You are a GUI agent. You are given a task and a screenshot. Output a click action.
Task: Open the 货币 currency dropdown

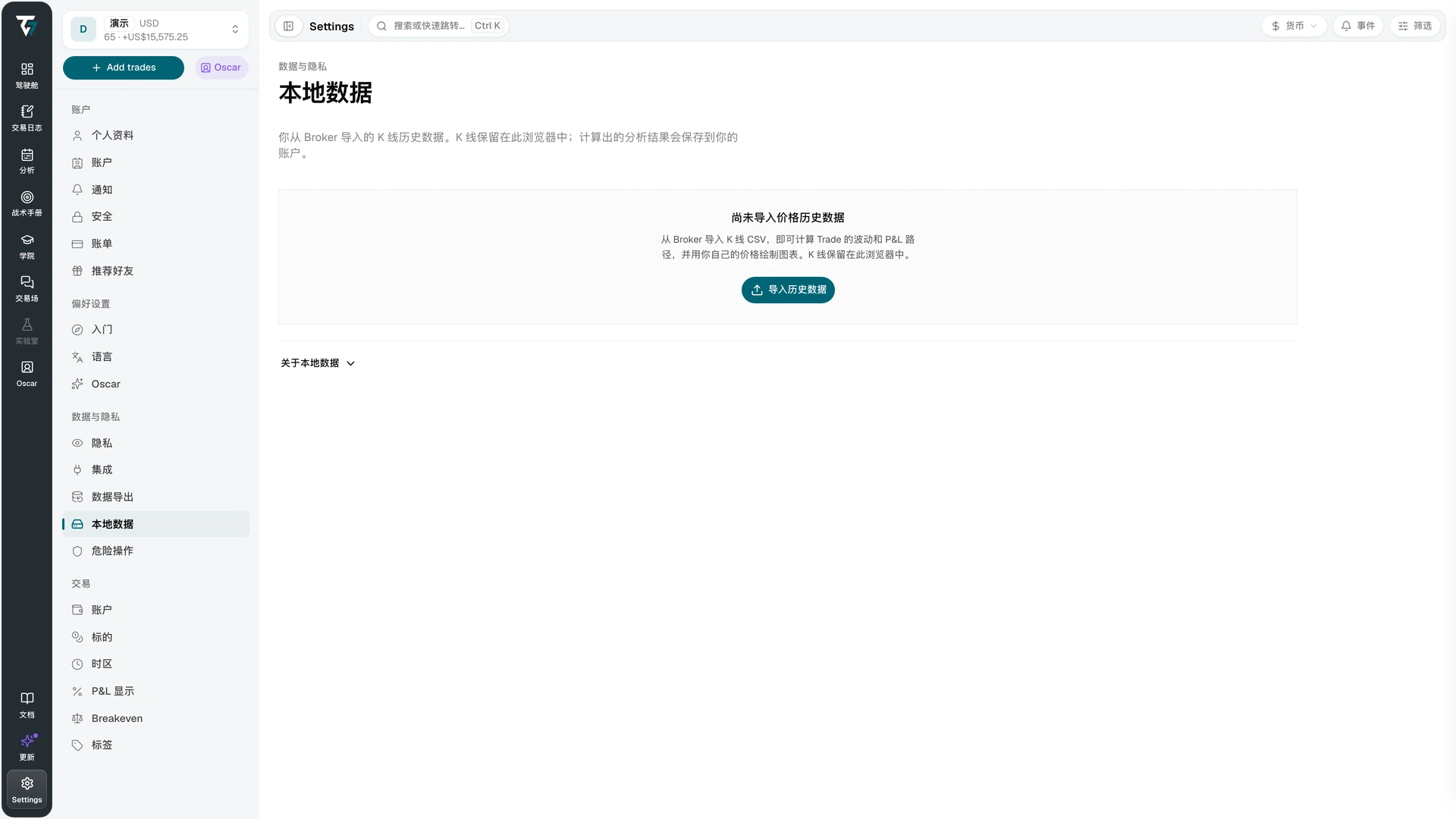coord(1294,26)
